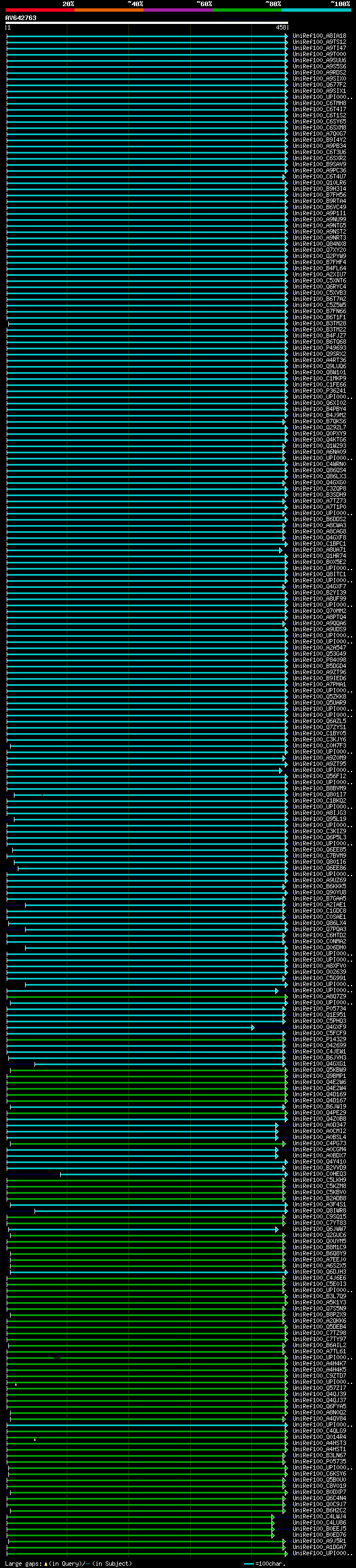Select the UniRef100_B6VC49 label
This screenshot has height=1568, width=356.
coord(319,207)
